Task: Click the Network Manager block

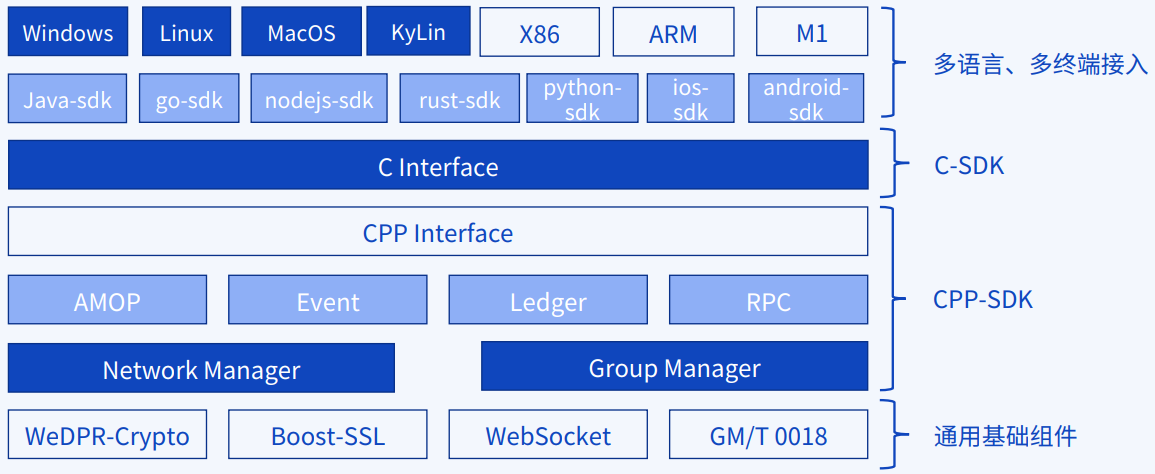Action: (201, 368)
